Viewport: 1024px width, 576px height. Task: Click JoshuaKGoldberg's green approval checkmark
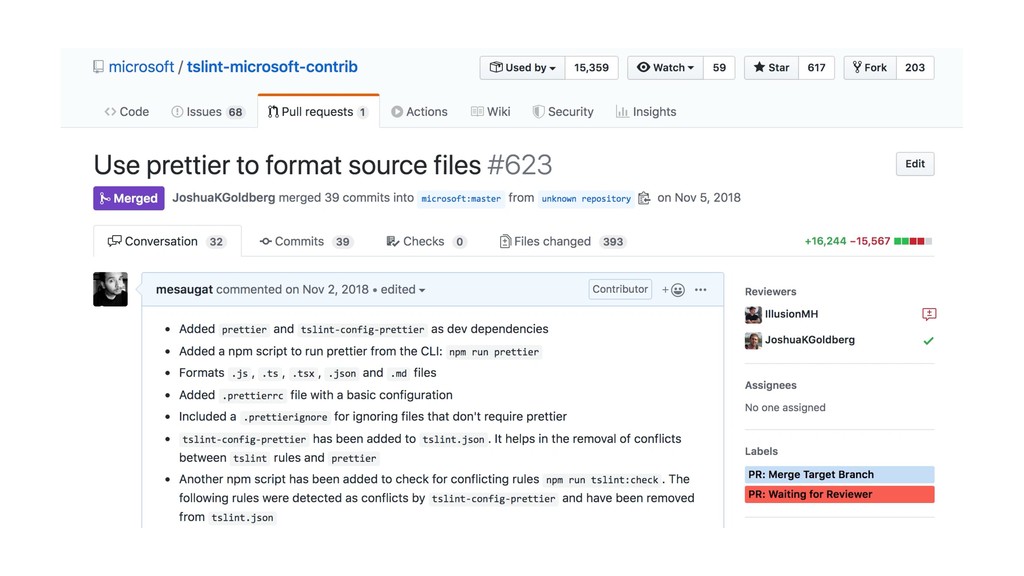click(x=929, y=340)
